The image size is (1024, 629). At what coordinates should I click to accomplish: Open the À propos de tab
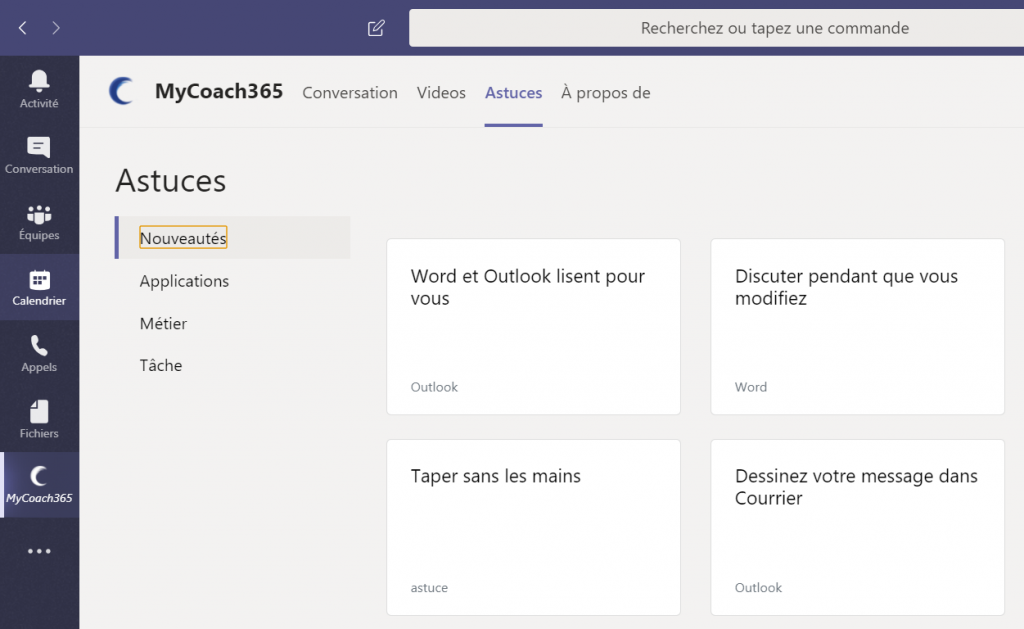[605, 93]
